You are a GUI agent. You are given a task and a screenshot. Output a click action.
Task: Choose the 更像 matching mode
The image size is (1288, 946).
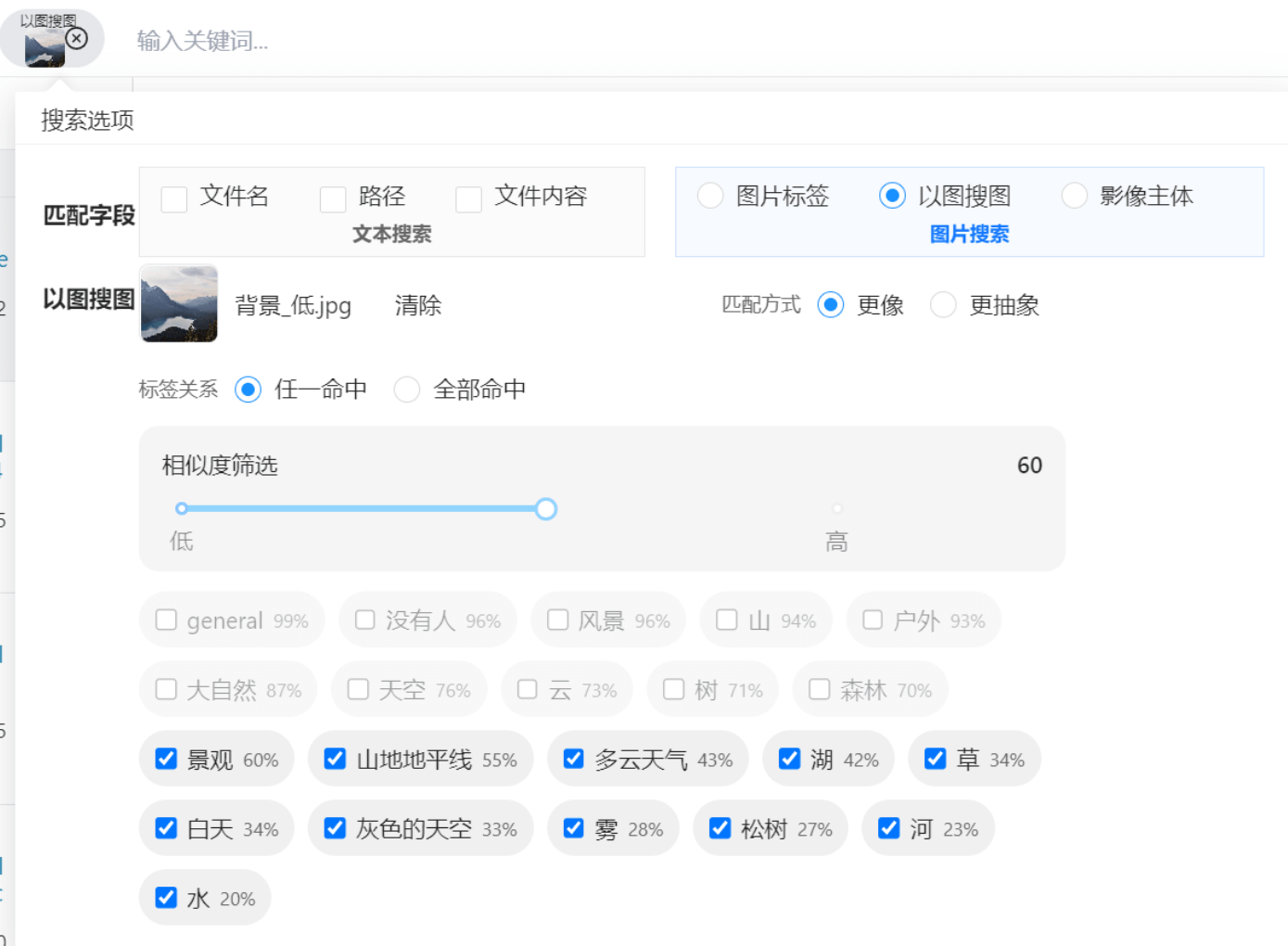(x=831, y=305)
